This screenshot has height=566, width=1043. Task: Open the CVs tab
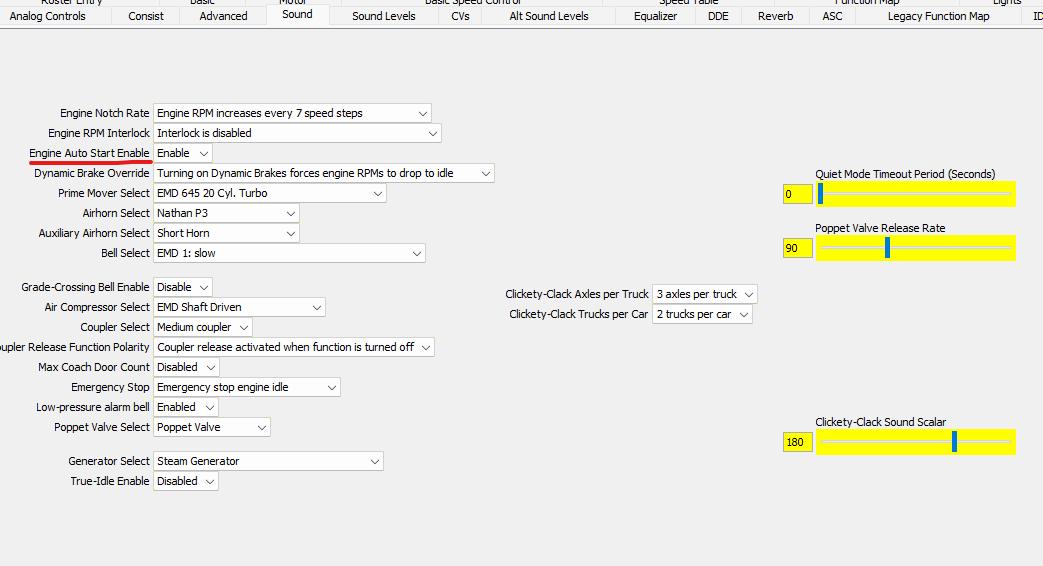click(460, 16)
